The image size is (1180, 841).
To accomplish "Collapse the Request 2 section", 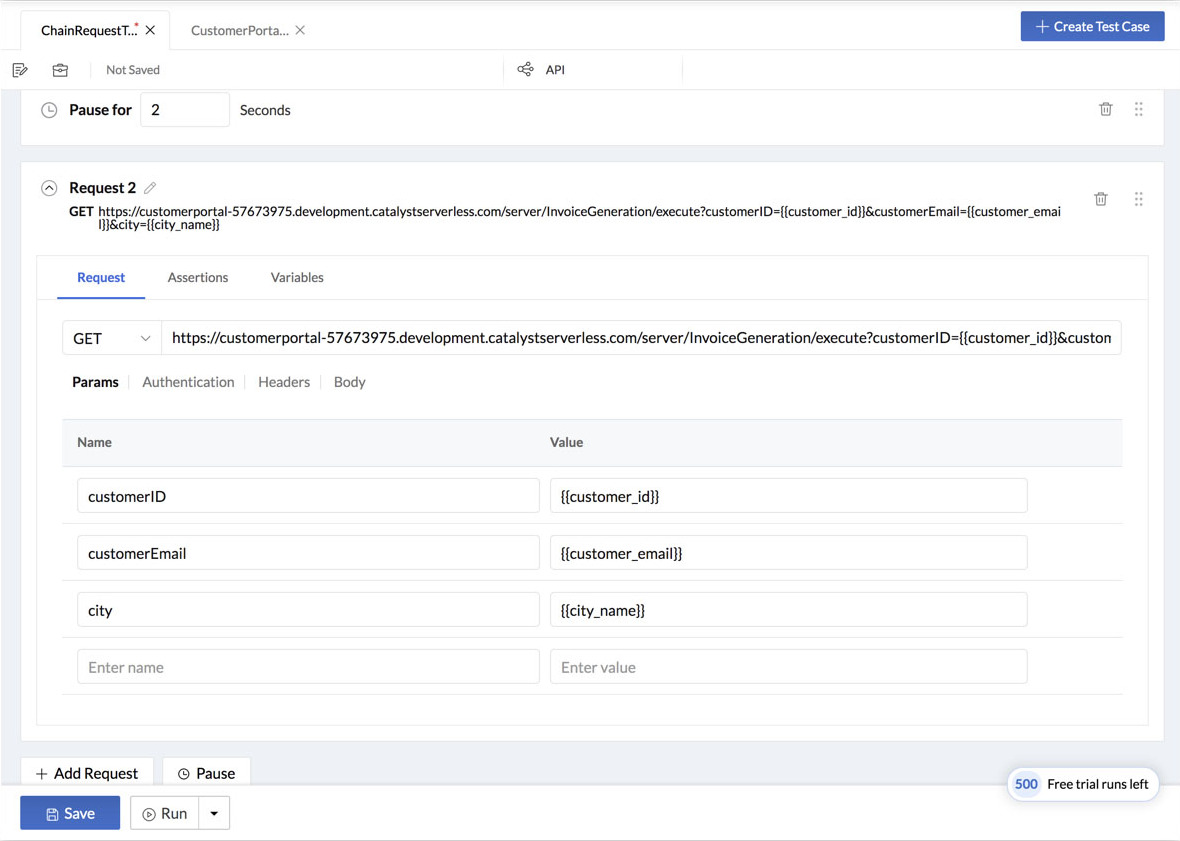I will click(x=49, y=188).
